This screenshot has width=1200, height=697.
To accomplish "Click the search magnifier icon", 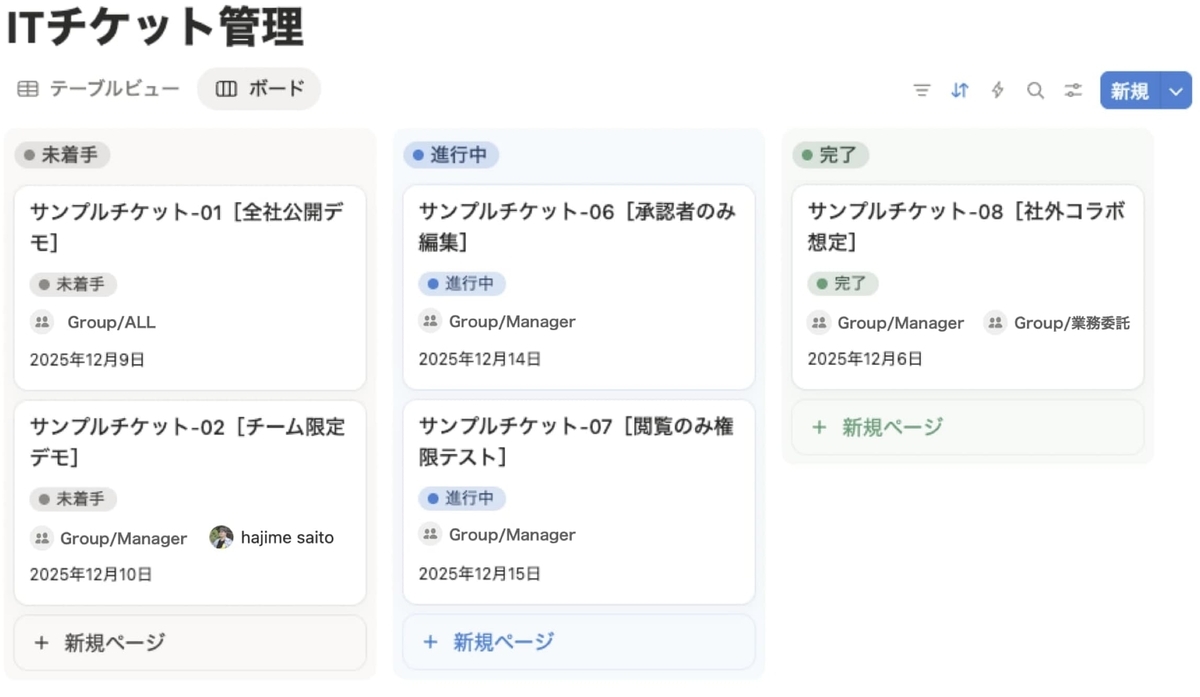I will [x=1035, y=90].
